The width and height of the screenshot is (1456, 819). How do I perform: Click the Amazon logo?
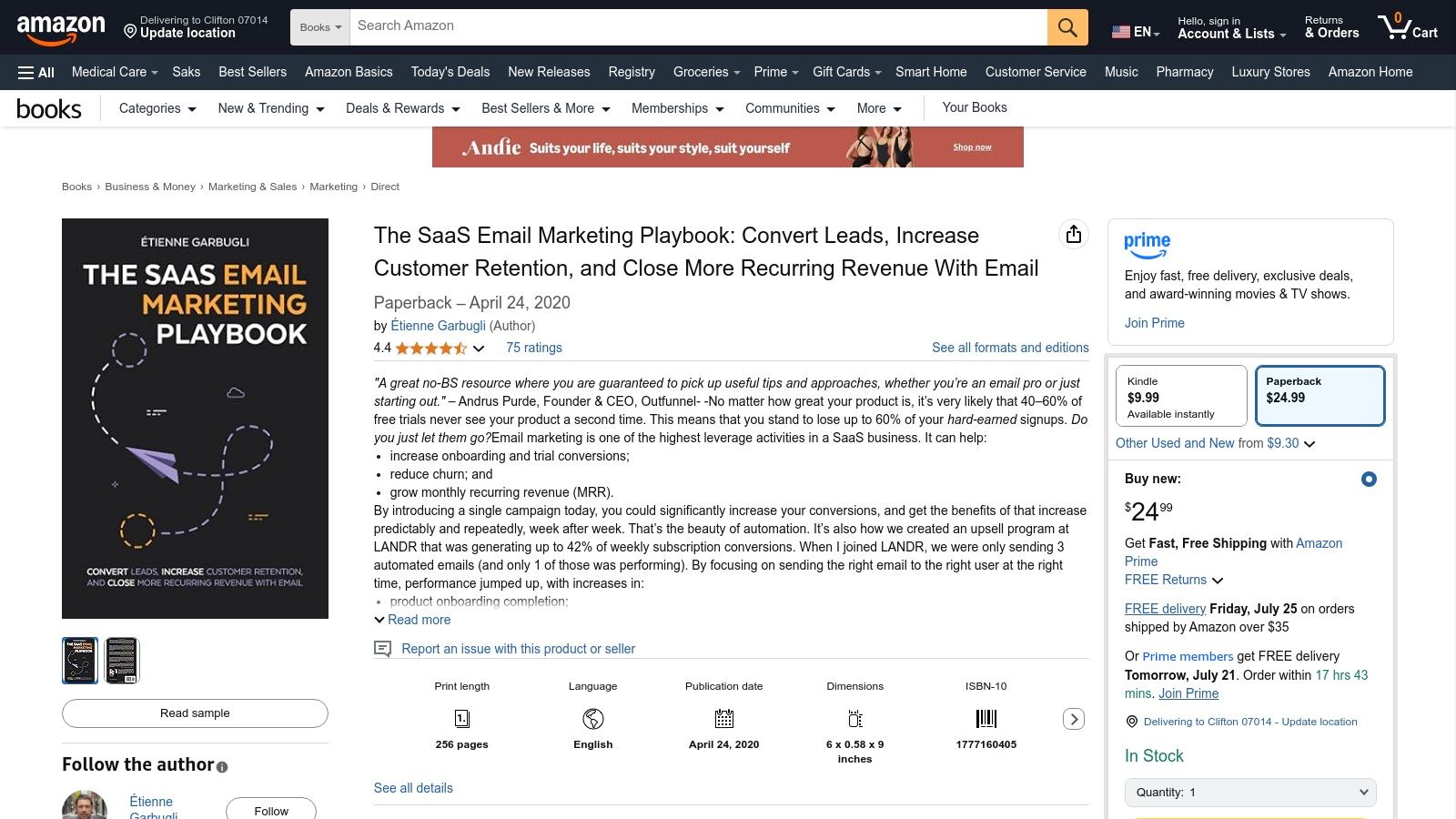(x=61, y=29)
